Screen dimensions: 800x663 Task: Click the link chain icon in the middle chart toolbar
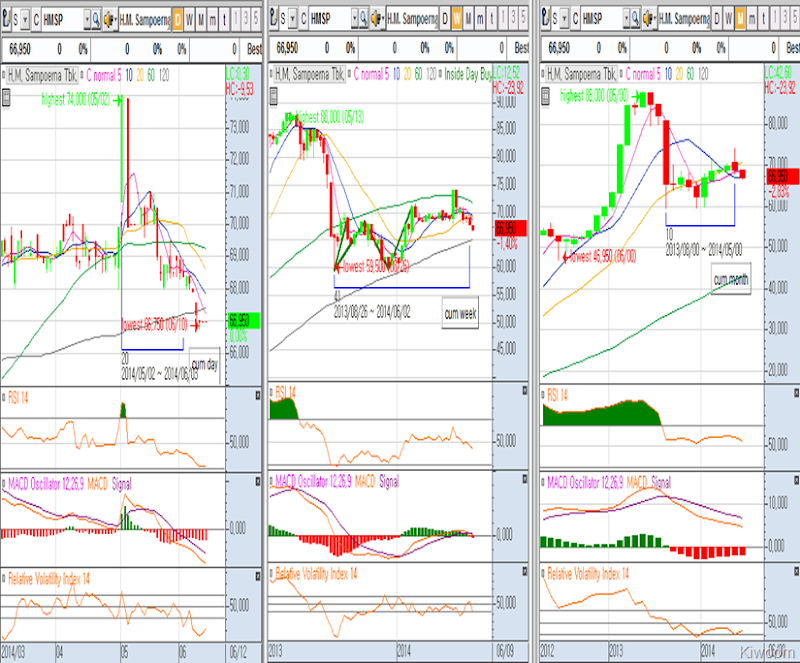273,19
